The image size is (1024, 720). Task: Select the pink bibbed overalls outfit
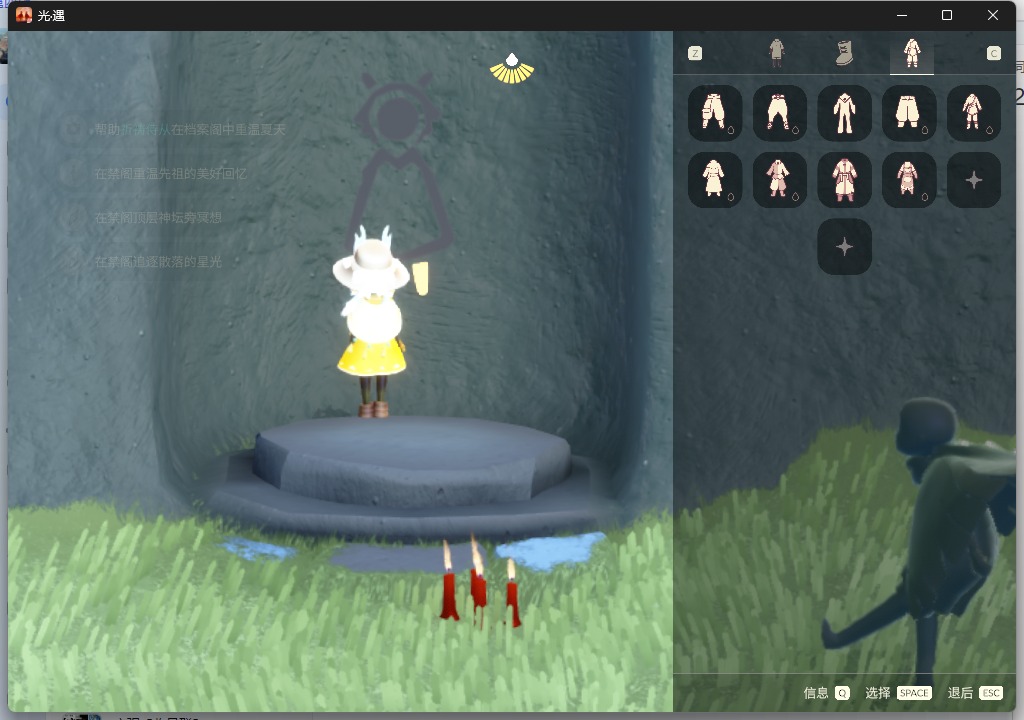tap(908, 180)
